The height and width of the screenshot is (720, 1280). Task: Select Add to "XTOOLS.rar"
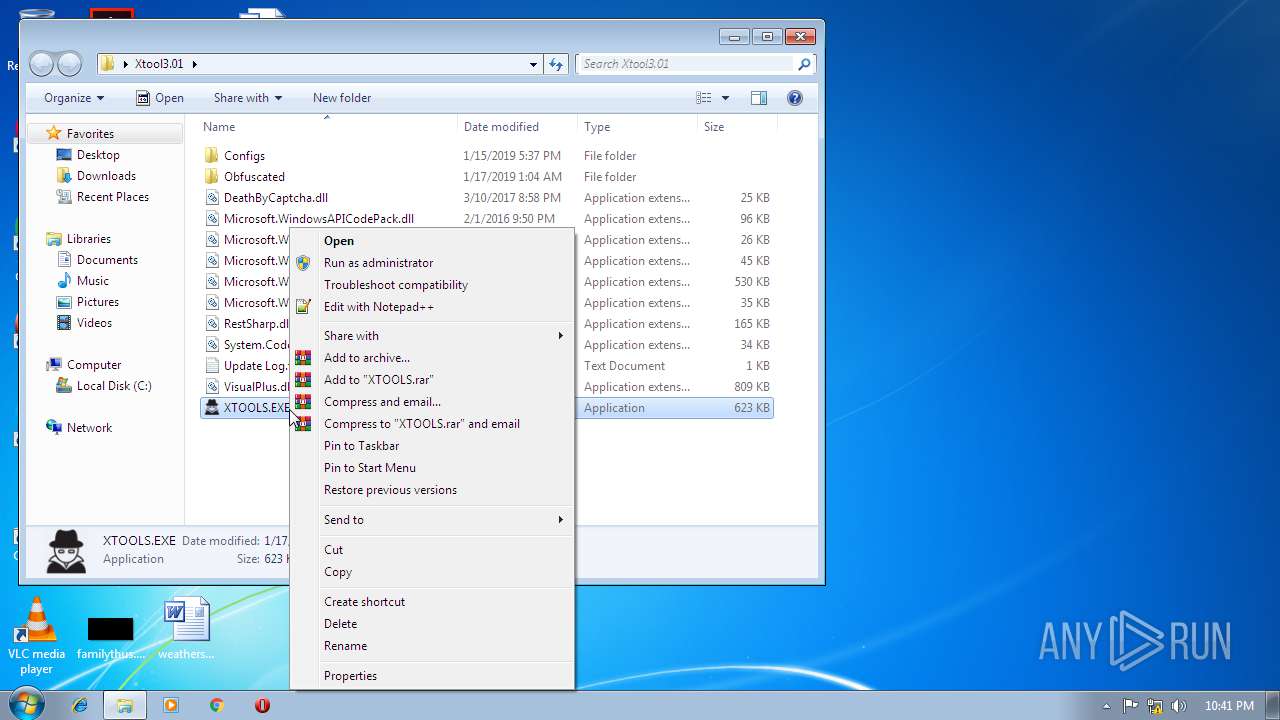[x=433, y=380]
